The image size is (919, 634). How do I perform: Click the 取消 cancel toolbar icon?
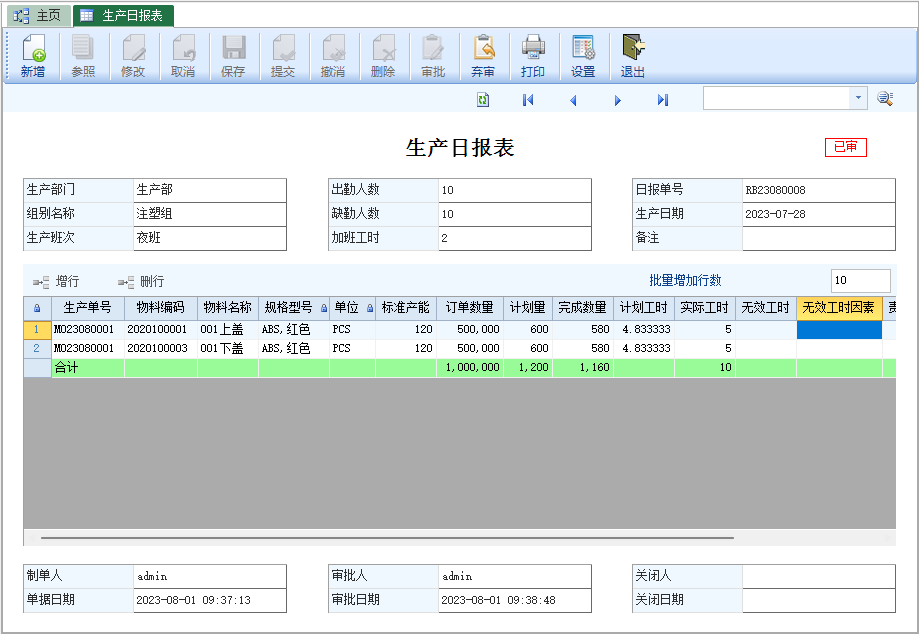183,56
